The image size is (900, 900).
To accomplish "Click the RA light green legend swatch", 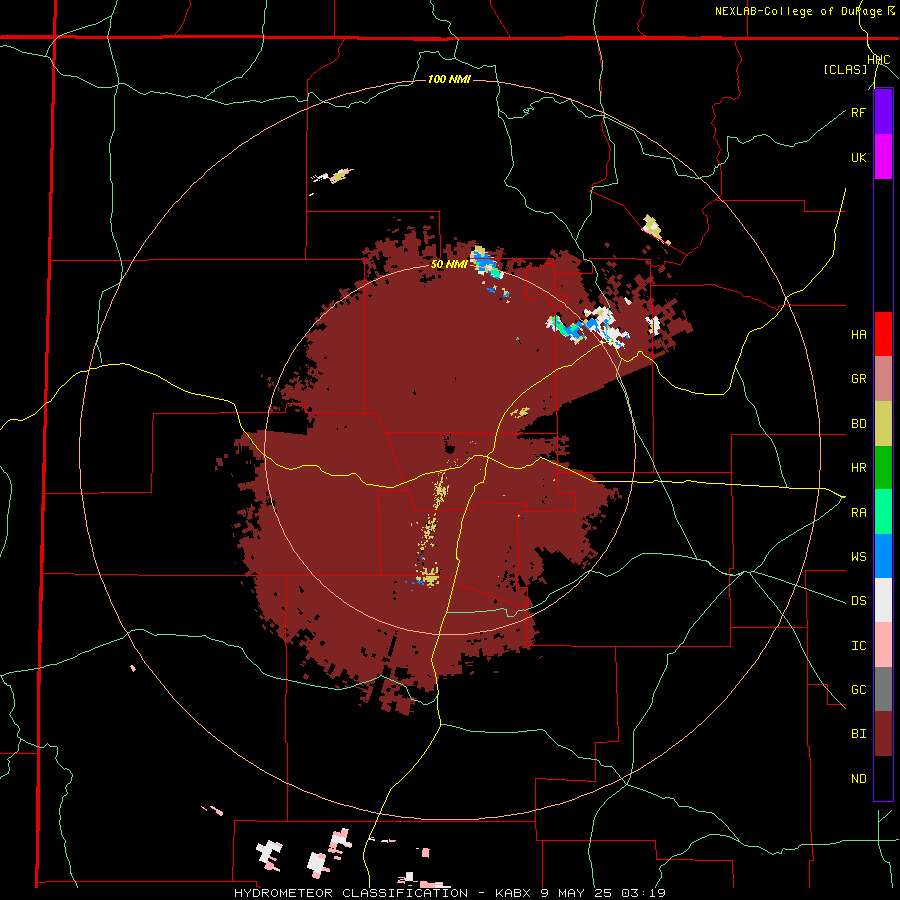I will point(883,512).
